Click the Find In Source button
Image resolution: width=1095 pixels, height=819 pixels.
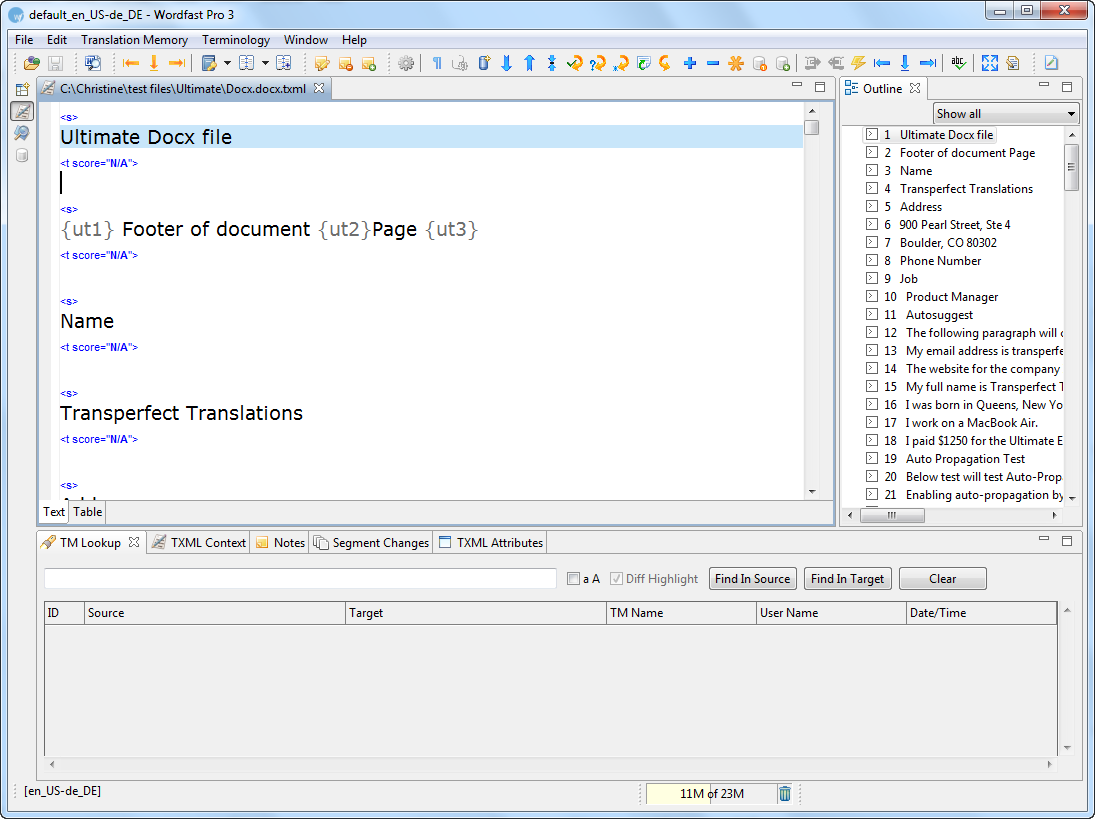click(x=752, y=579)
